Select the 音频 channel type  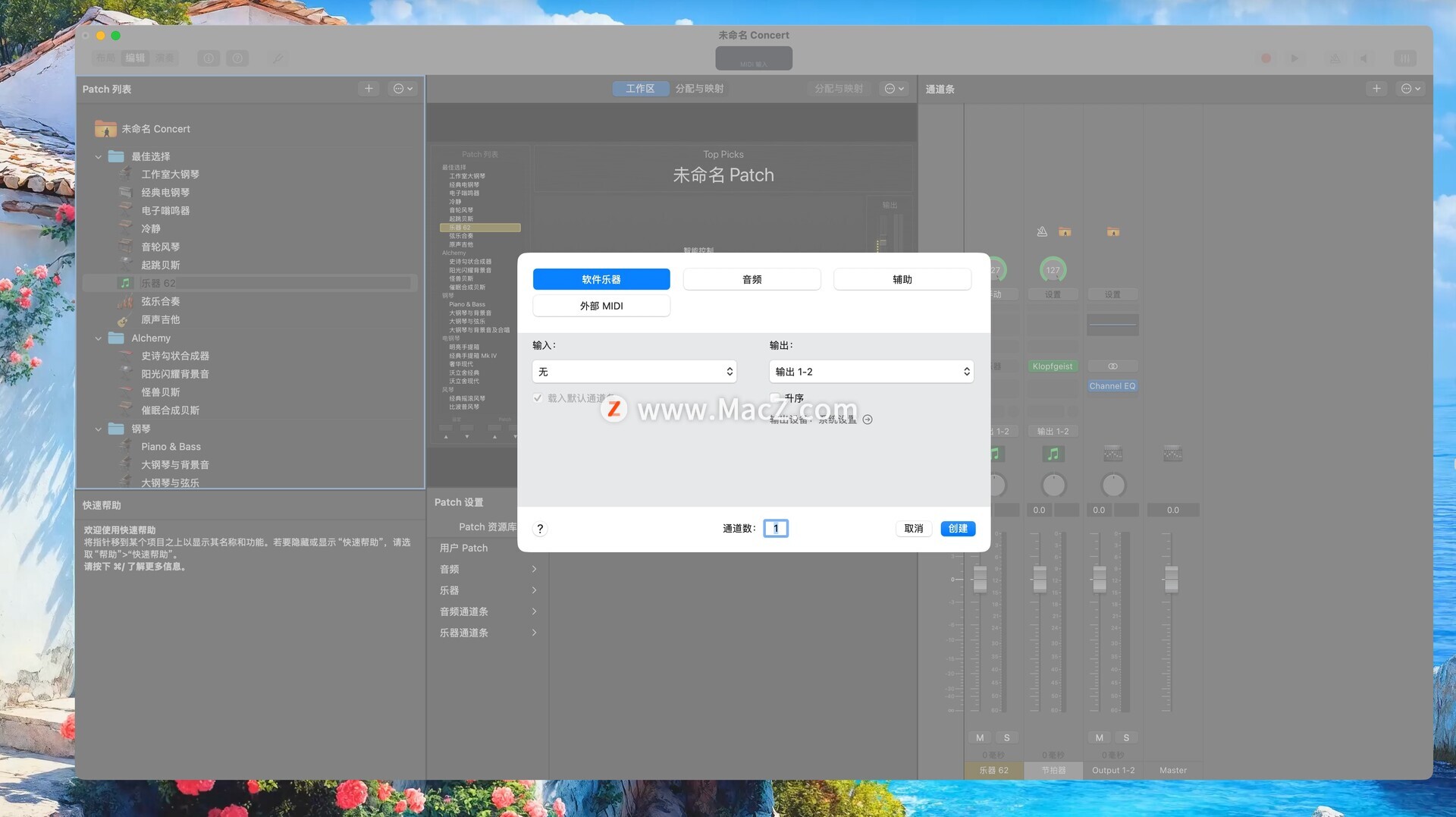click(x=752, y=279)
